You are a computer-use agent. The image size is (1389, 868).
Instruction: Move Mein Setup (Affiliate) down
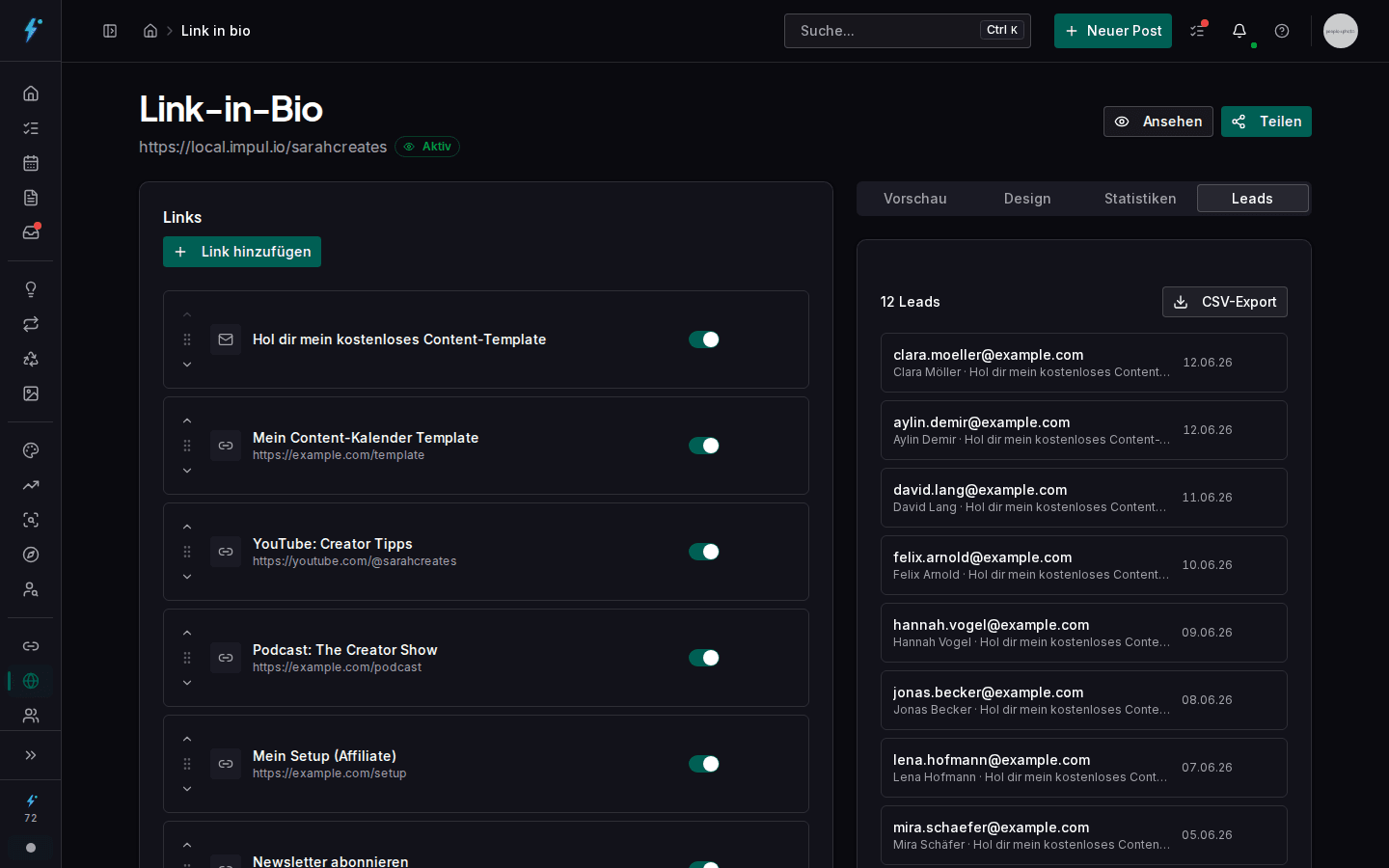tap(187, 789)
